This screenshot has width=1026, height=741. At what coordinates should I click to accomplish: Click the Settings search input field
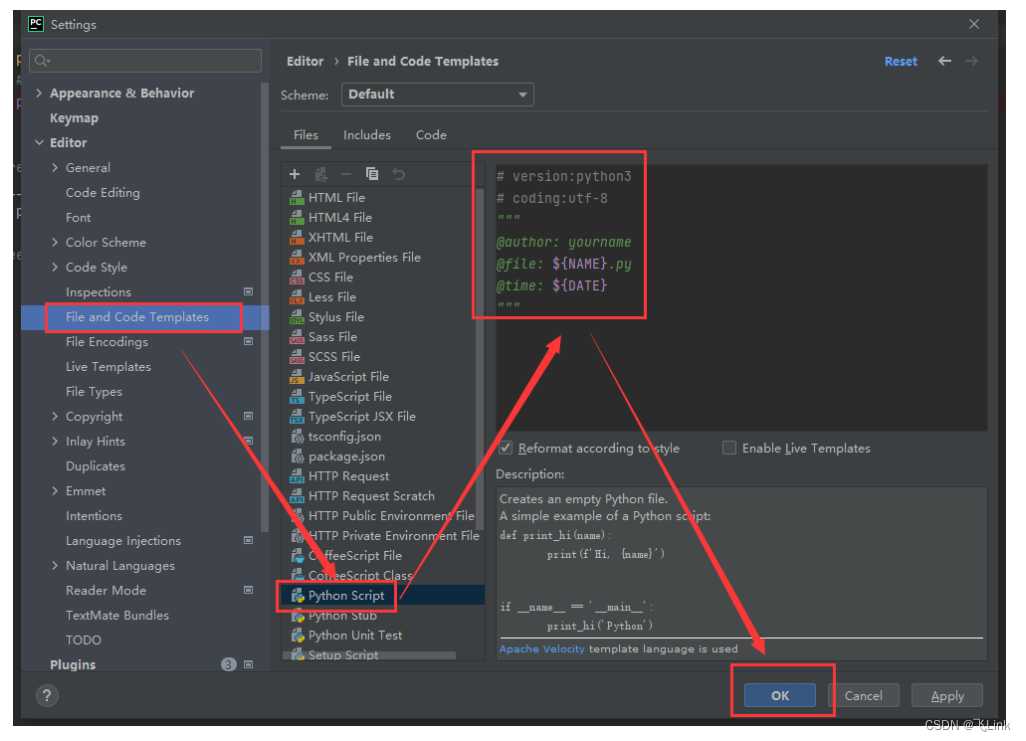click(146, 61)
